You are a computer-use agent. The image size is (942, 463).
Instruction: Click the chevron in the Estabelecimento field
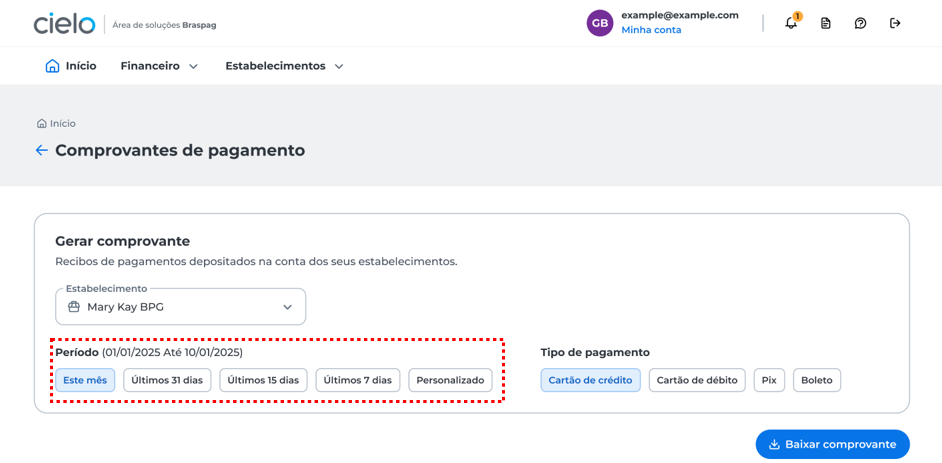click(288, 307)
